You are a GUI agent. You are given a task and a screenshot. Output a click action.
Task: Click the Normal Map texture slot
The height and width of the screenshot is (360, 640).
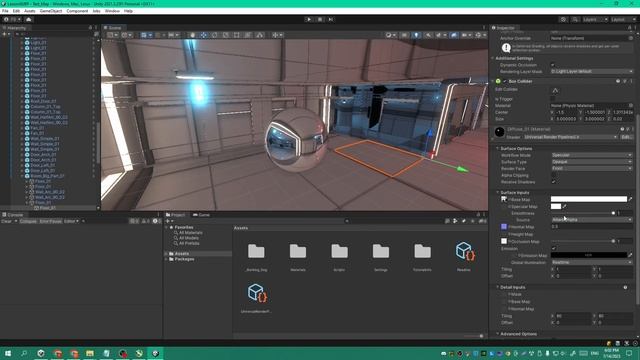coord(504,227)
